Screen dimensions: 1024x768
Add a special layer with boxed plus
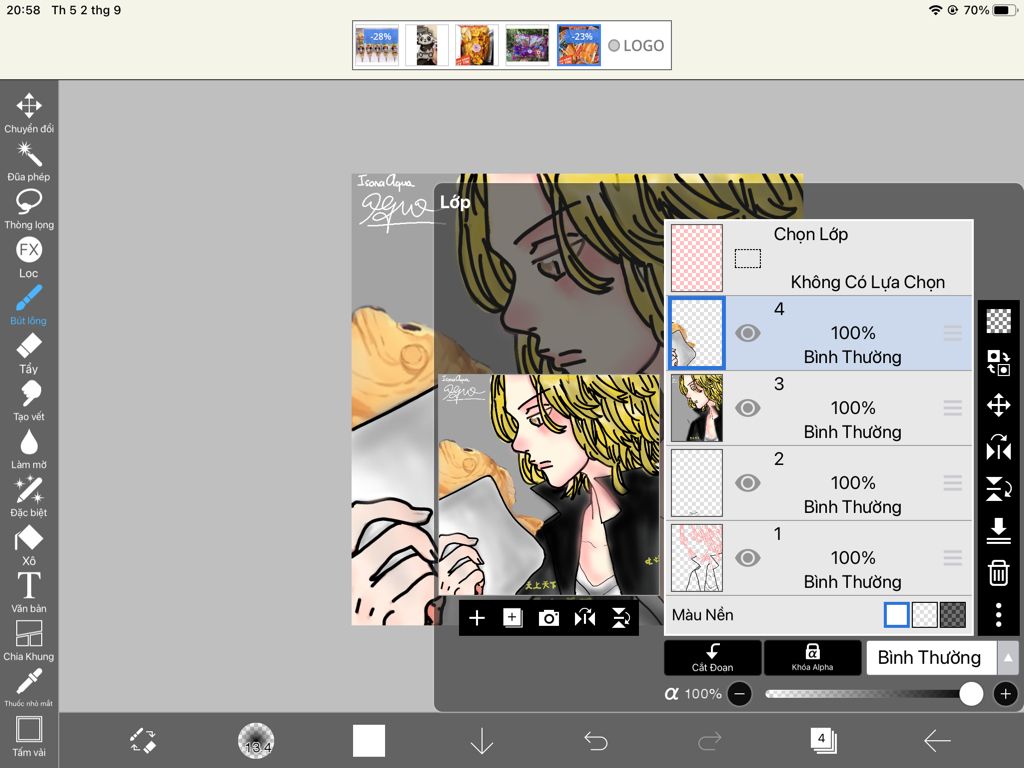(x=513, y=618)
